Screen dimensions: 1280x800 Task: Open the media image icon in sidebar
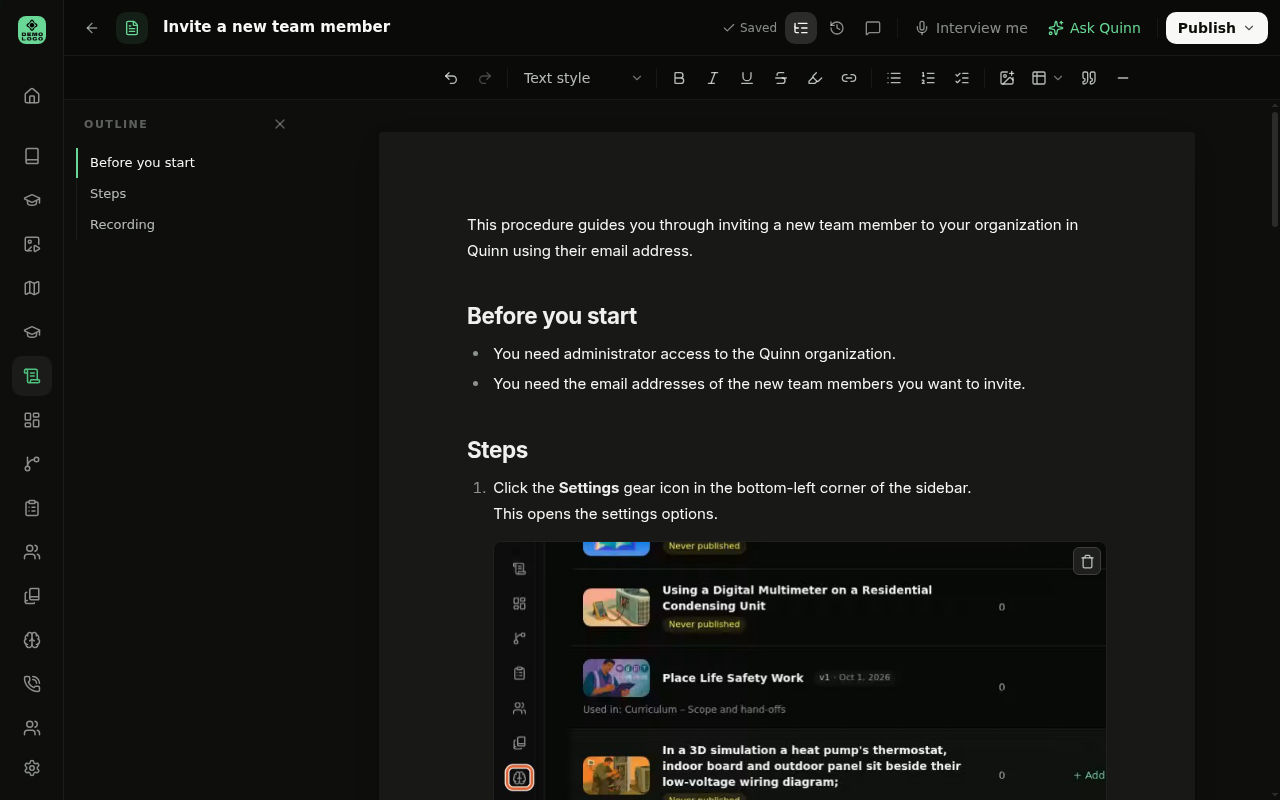pos(32,244)
